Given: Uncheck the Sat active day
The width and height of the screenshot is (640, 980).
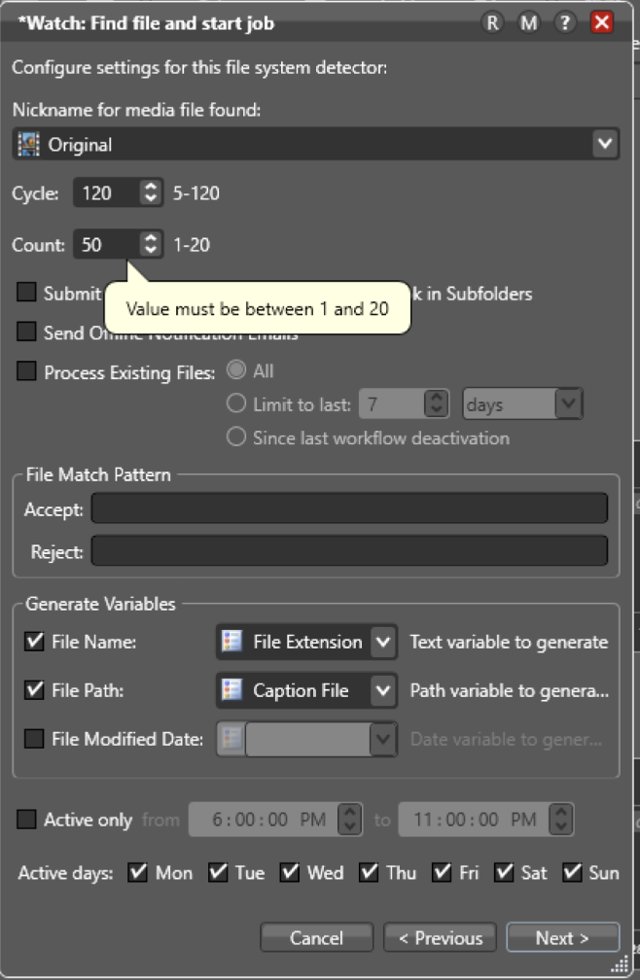Looking at the screenshot, I should 504,872.
